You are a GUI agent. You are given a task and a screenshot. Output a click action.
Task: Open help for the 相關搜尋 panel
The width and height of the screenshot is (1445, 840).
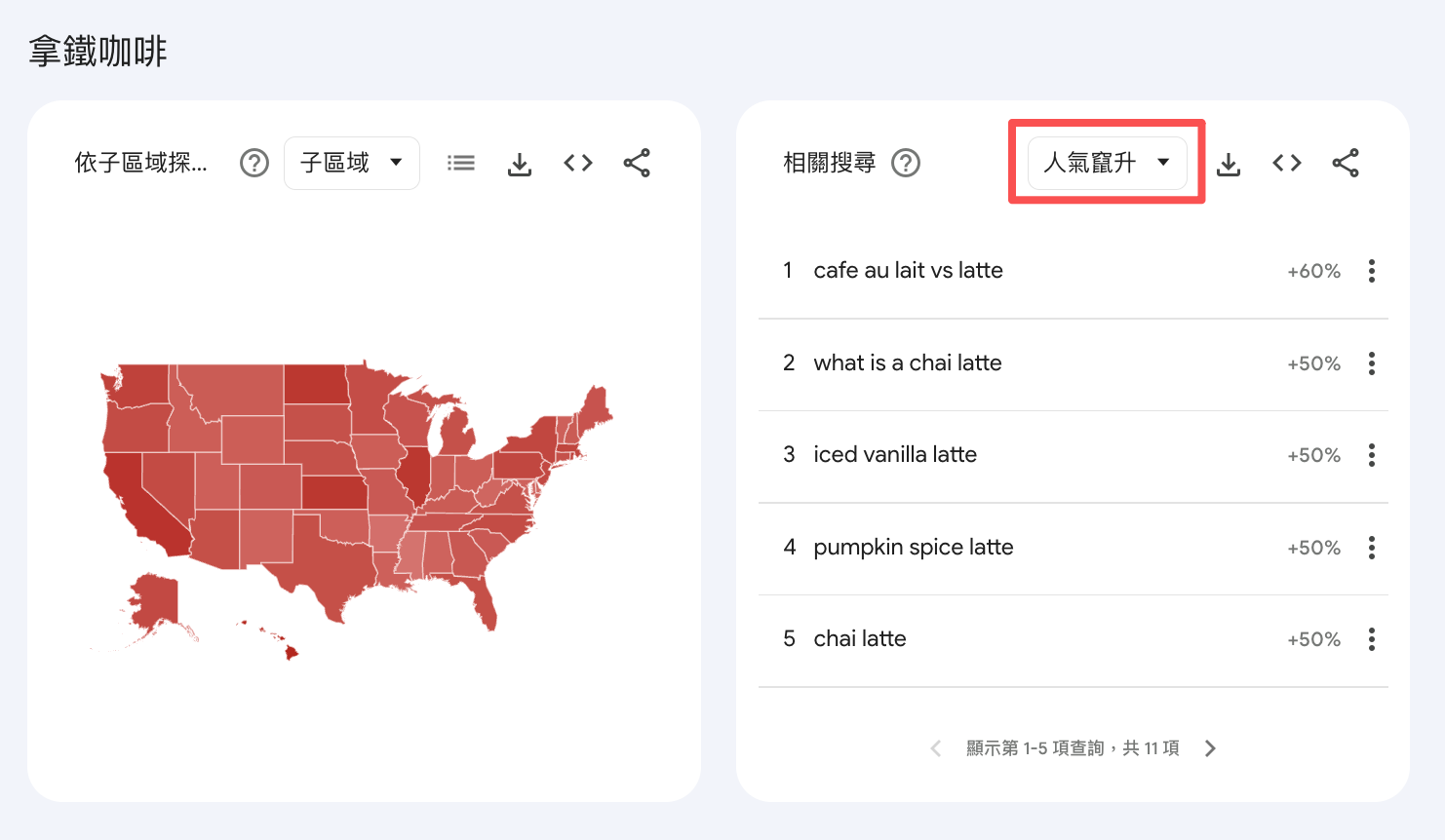click(906, 163)
